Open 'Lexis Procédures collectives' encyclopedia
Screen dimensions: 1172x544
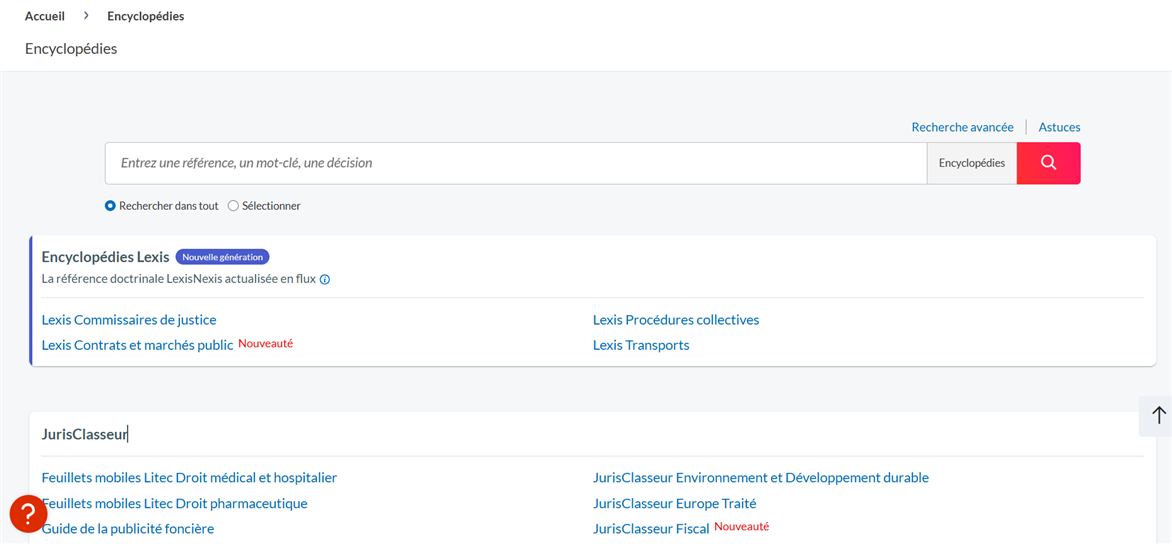pos(676,320)
